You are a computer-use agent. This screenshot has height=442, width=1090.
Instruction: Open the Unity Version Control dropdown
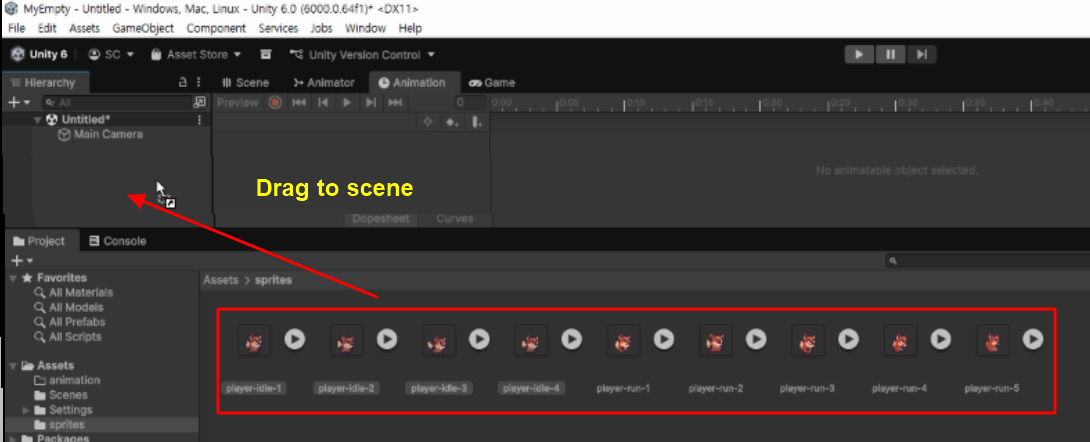coord(361,54)
